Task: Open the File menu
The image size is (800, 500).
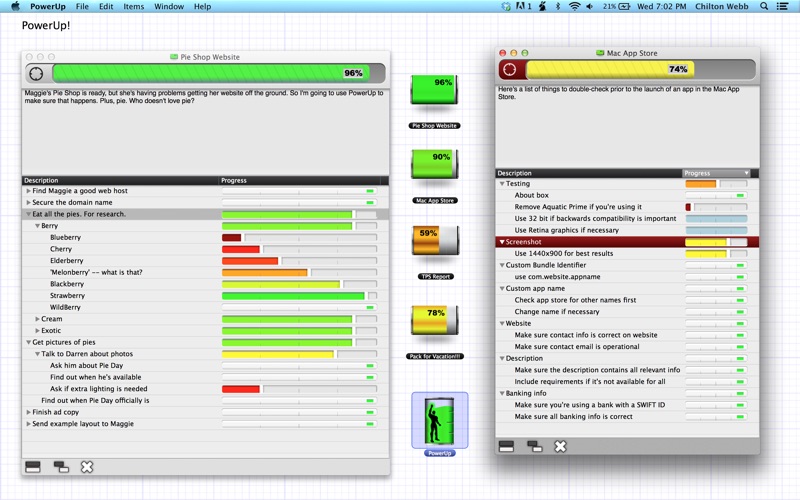Action: pos(82,6)
